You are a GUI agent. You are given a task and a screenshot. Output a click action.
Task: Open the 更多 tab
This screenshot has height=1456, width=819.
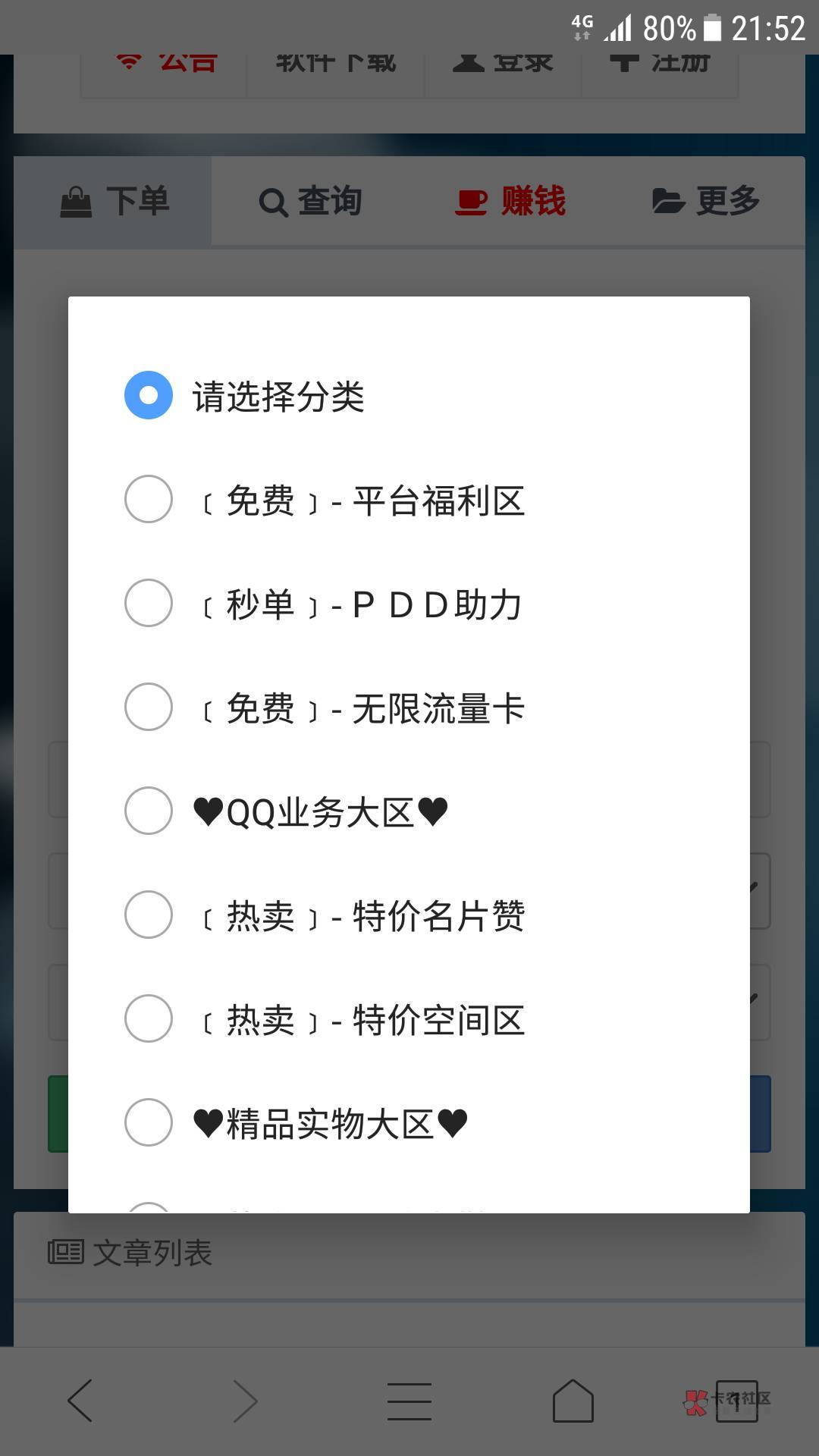coord(706,202)
